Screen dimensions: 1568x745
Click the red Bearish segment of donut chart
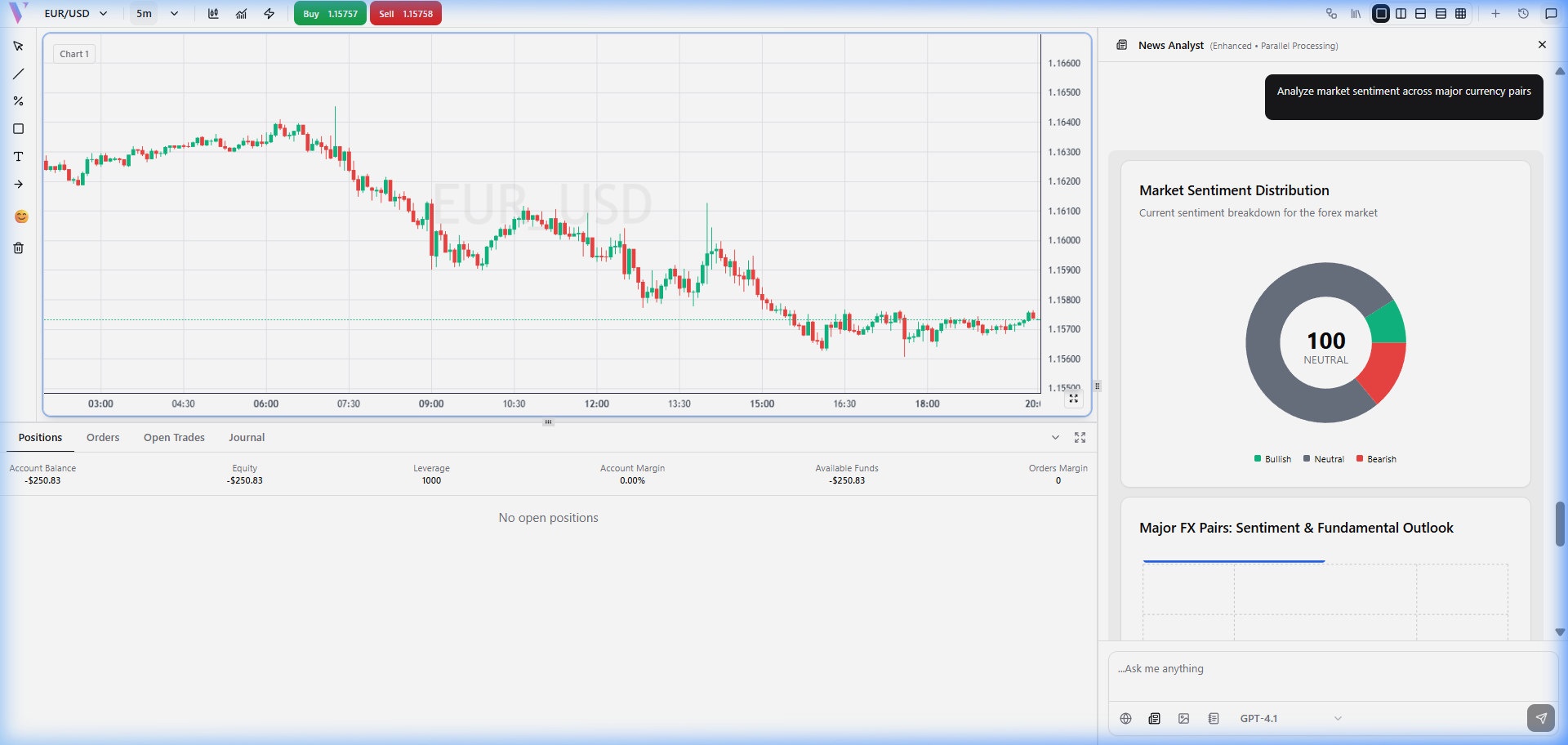(1384, 370)
